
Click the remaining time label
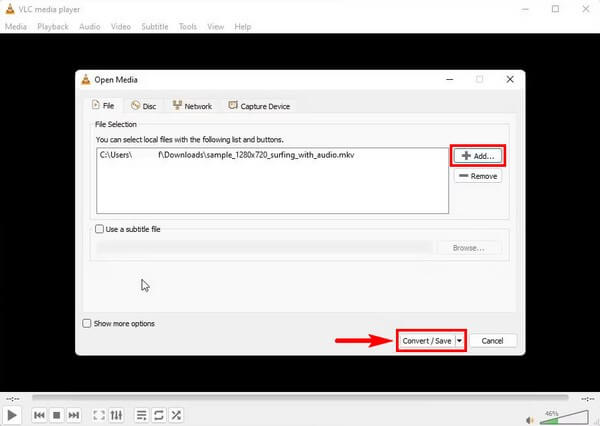click(587, 399)
